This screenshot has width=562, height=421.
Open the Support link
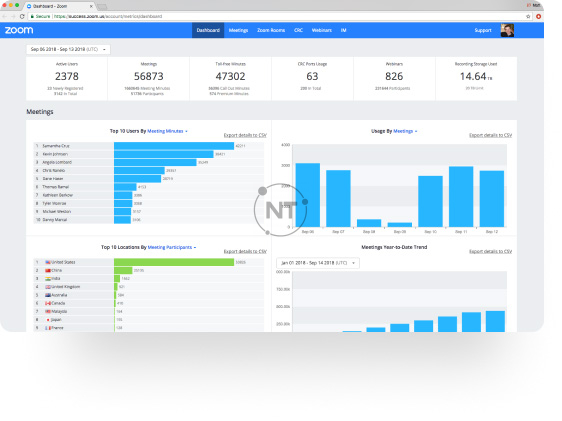[483, 30]
